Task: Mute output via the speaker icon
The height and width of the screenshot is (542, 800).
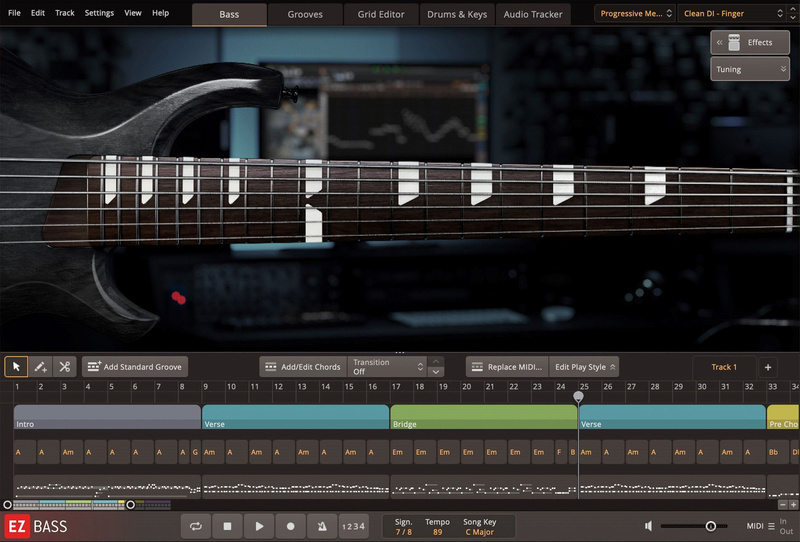Action: click(648, 526)
